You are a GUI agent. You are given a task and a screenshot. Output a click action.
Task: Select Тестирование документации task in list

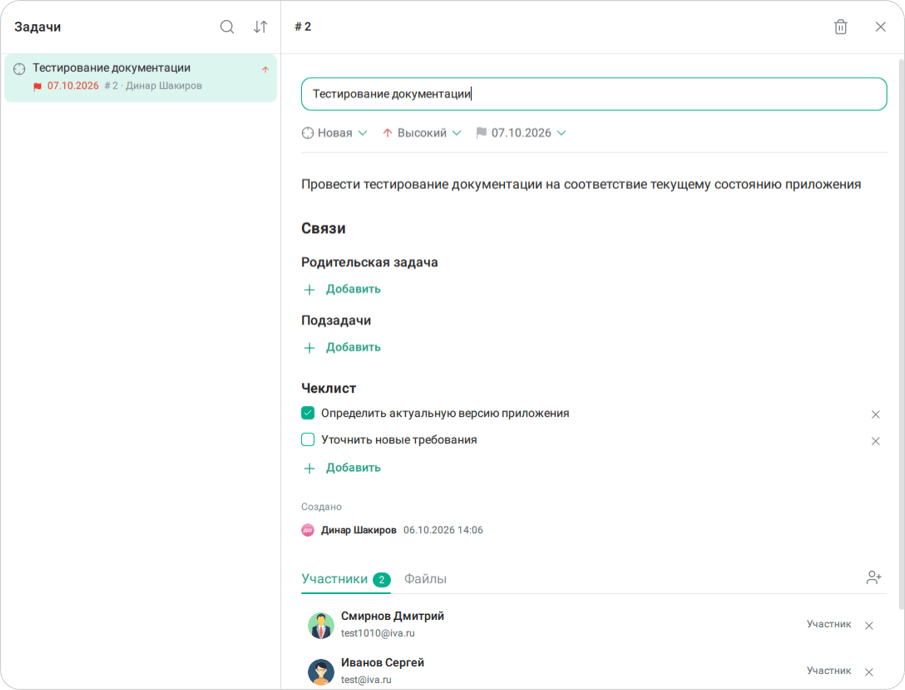click(x=140, y=77)
